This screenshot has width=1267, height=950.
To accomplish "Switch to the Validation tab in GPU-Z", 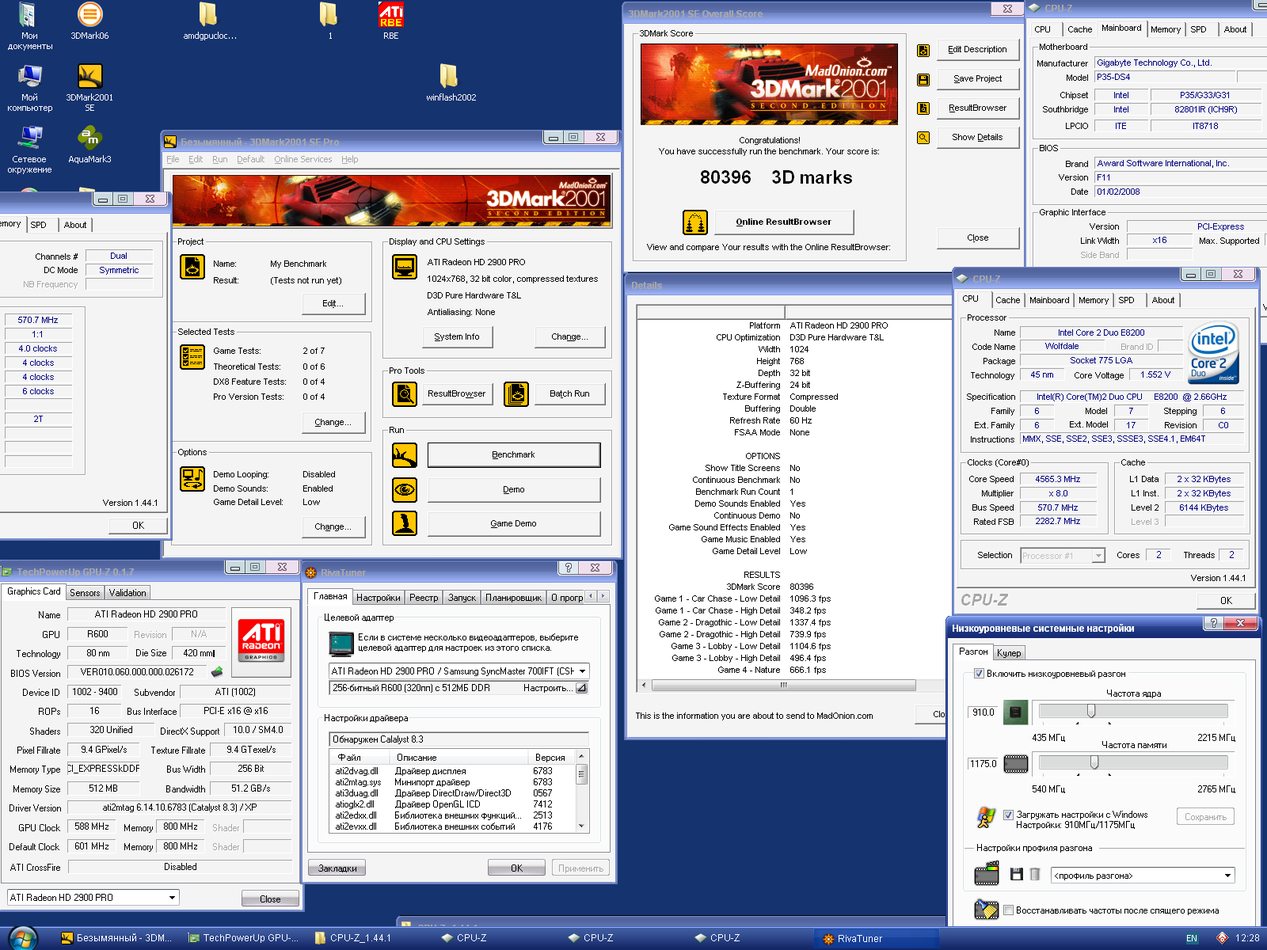I will [128, 593].
